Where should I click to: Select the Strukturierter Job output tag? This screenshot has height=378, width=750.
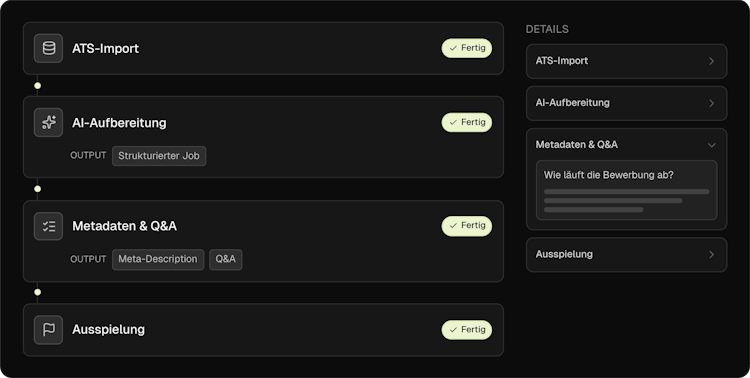(159, 156)
